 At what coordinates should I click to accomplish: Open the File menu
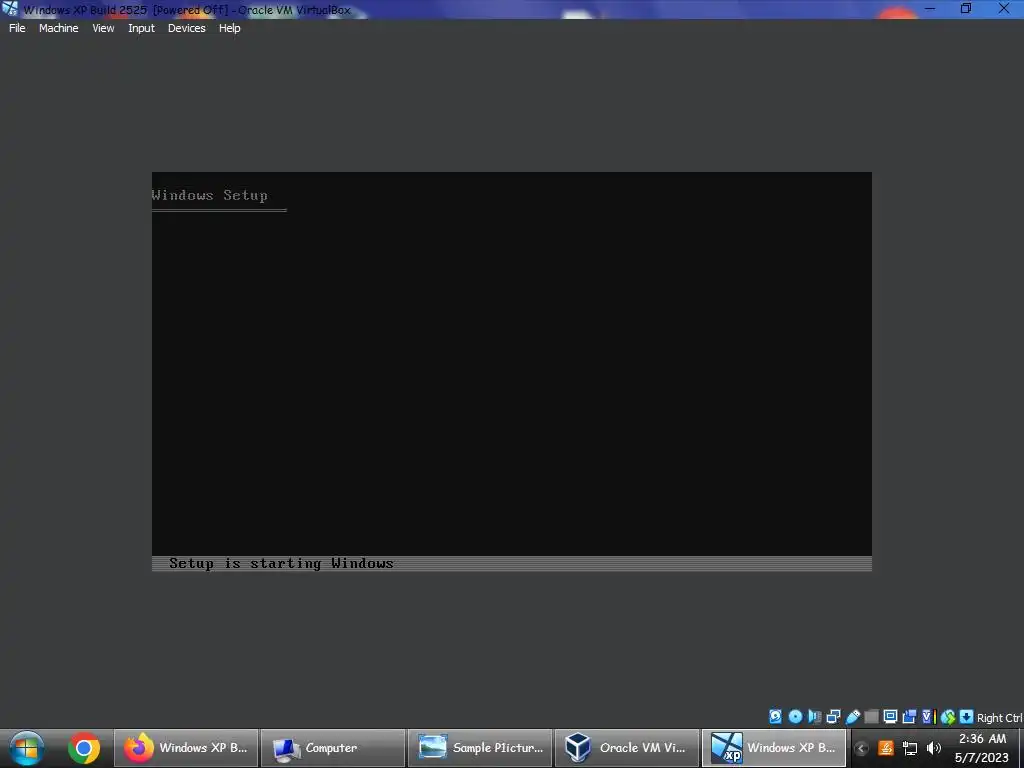tap(17, 28)
